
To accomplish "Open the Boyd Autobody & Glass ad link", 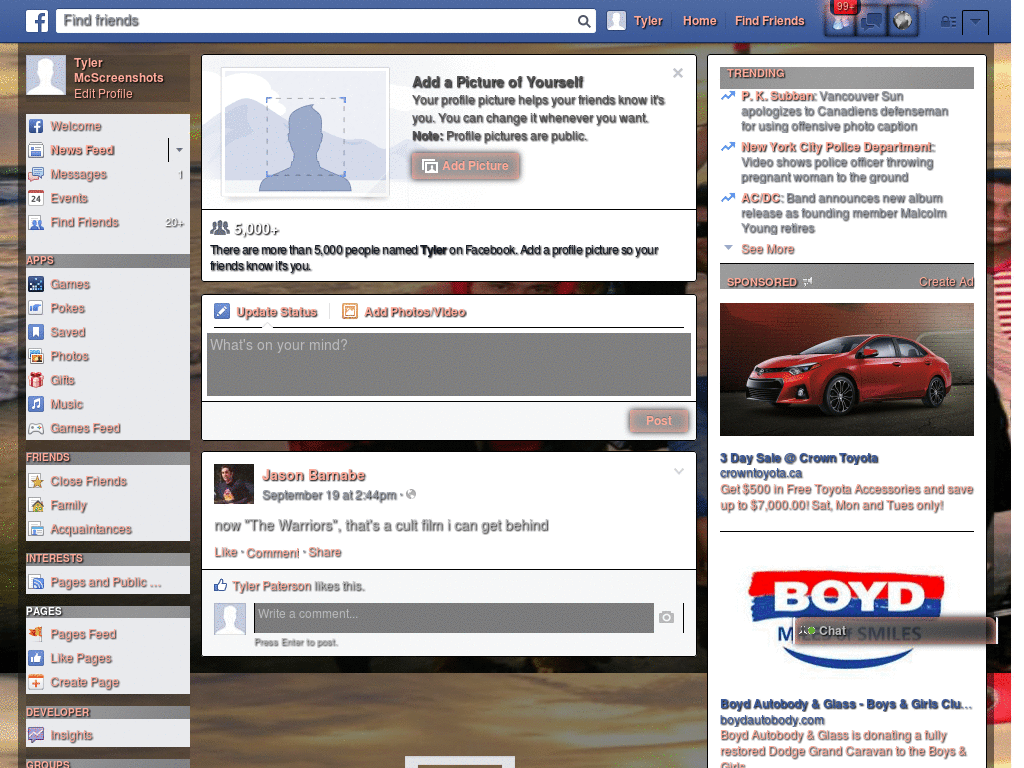I will [x=846, y=705].
